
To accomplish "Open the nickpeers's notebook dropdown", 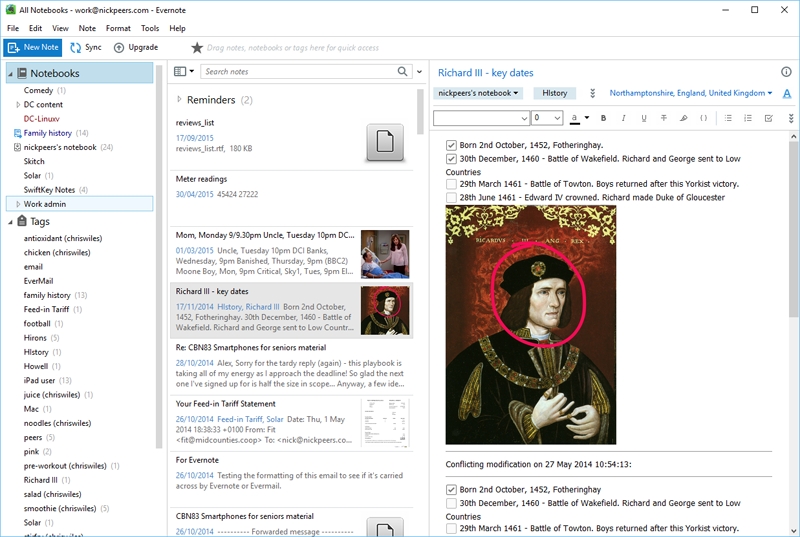I will coord(478,93).
